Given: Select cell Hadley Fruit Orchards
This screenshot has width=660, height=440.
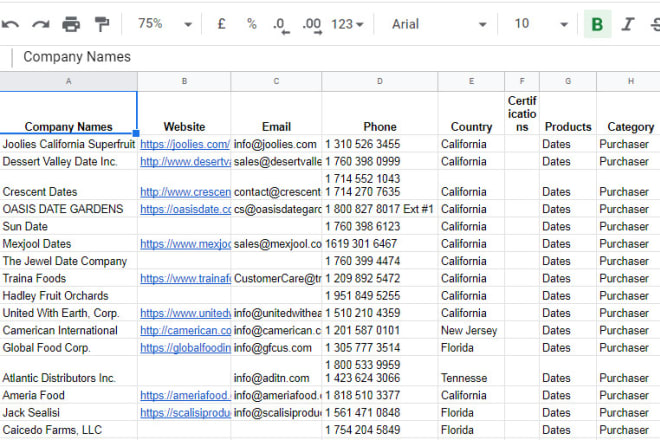Looking at the screenshot, I should pyautogui.click(x=68, y=295).
